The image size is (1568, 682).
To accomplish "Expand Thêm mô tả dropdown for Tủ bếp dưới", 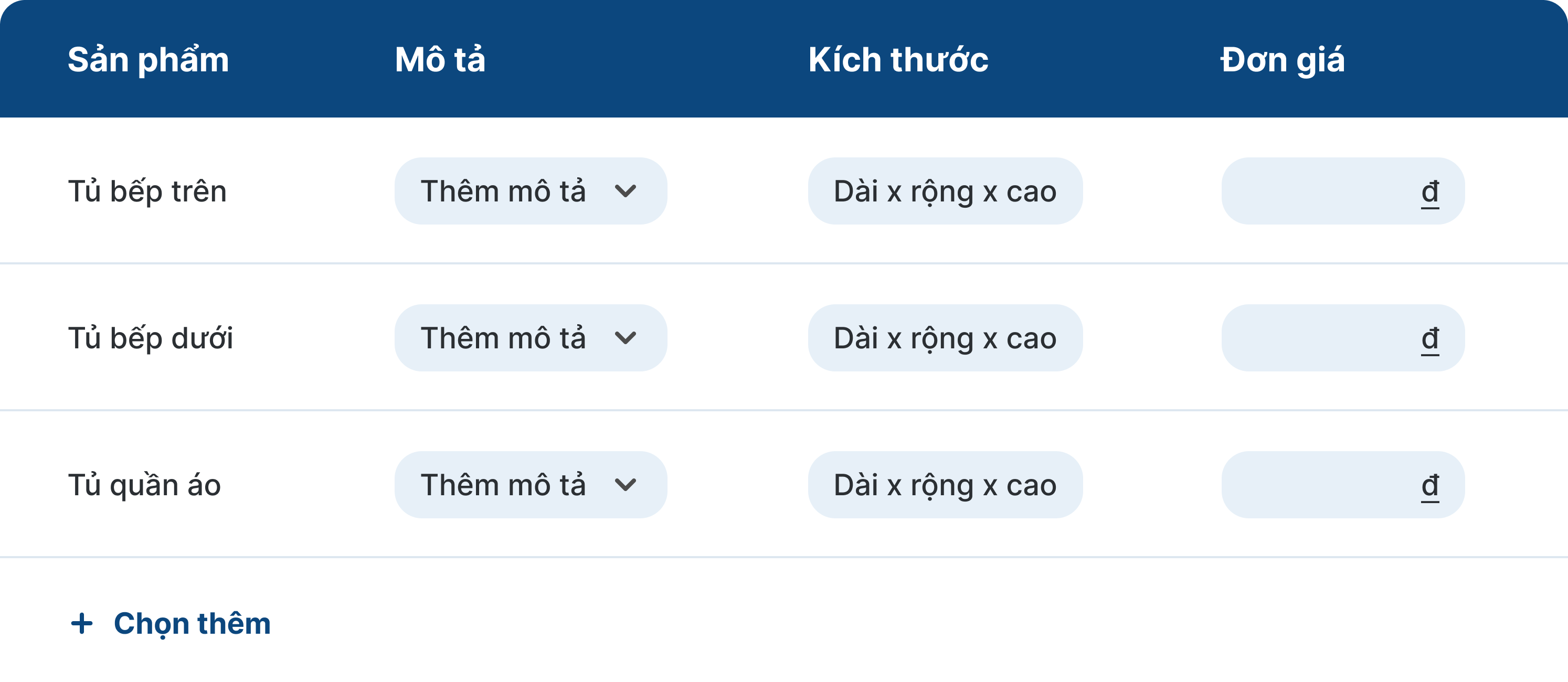I will 530,338.
